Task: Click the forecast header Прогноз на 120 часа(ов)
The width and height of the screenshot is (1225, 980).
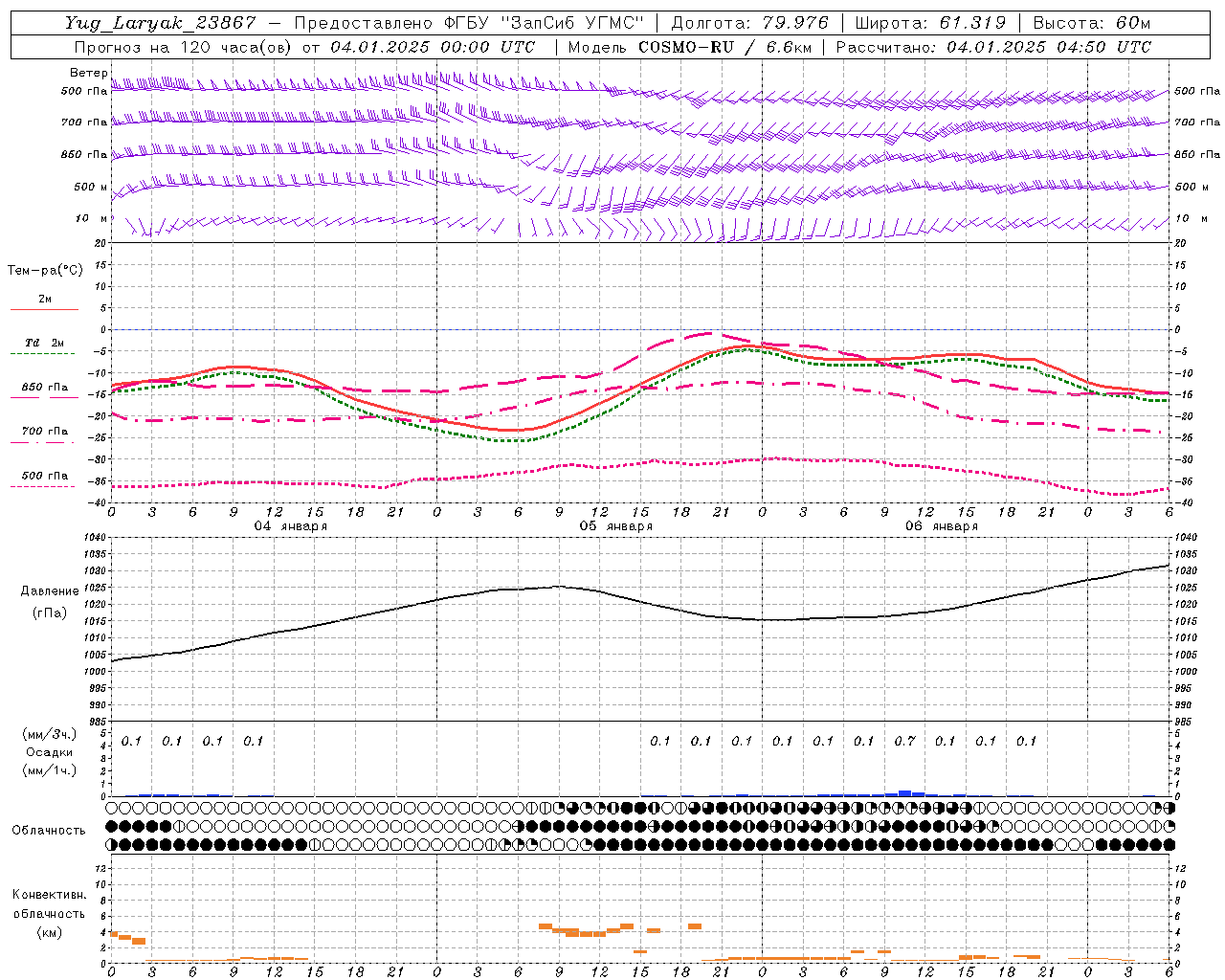Action: click(x=184, y=47)
